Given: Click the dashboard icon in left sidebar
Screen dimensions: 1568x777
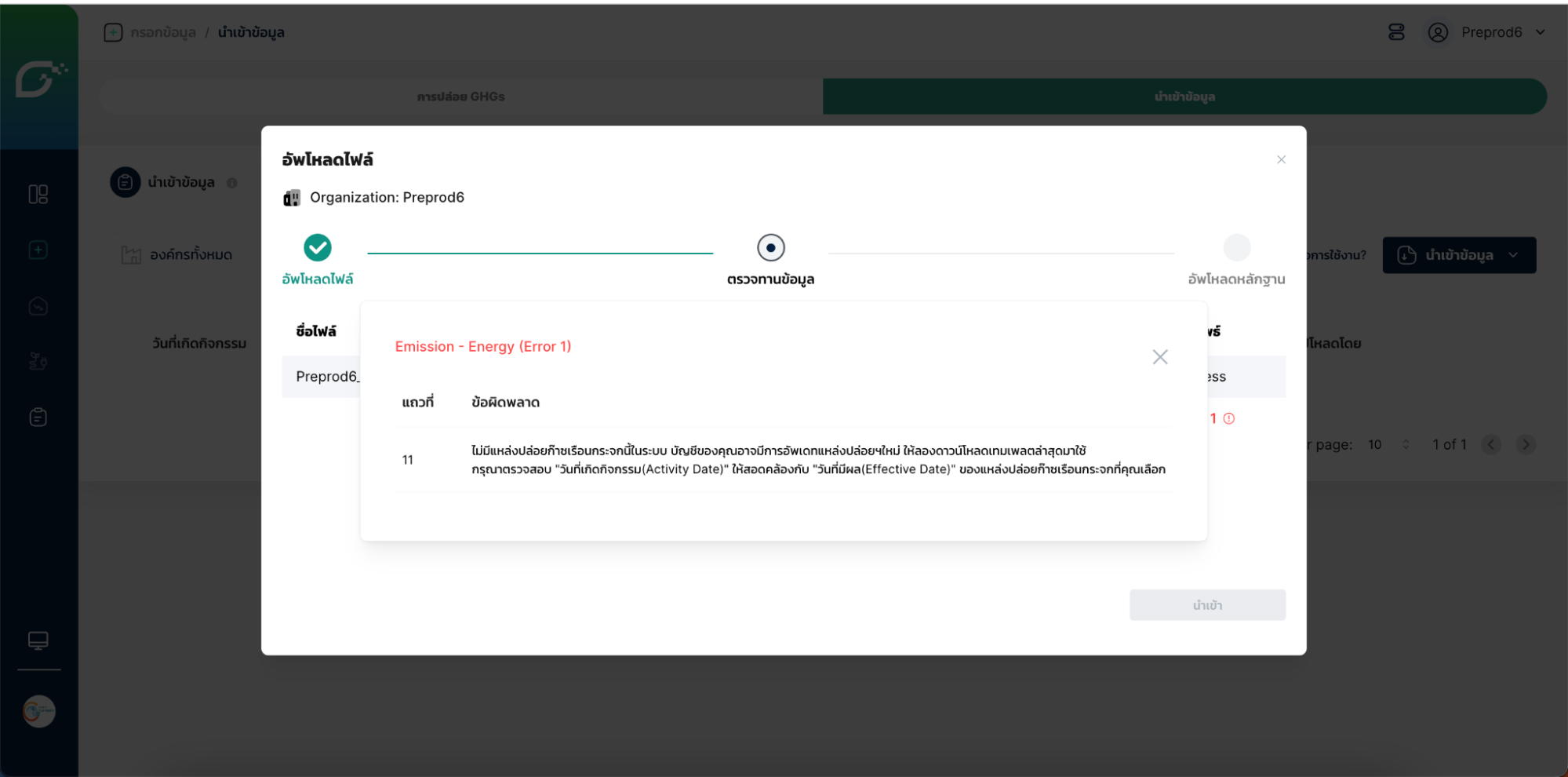Looking at the screenshot, I should click(38, 194).
